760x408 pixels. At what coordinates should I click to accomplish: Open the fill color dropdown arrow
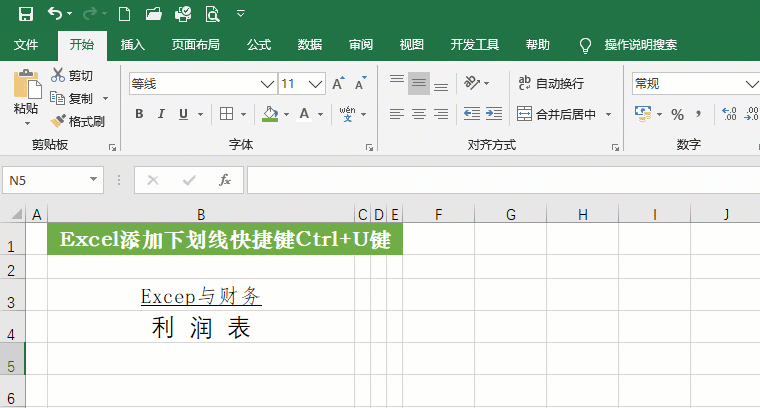pyautogui.click(x=286, y=114)
